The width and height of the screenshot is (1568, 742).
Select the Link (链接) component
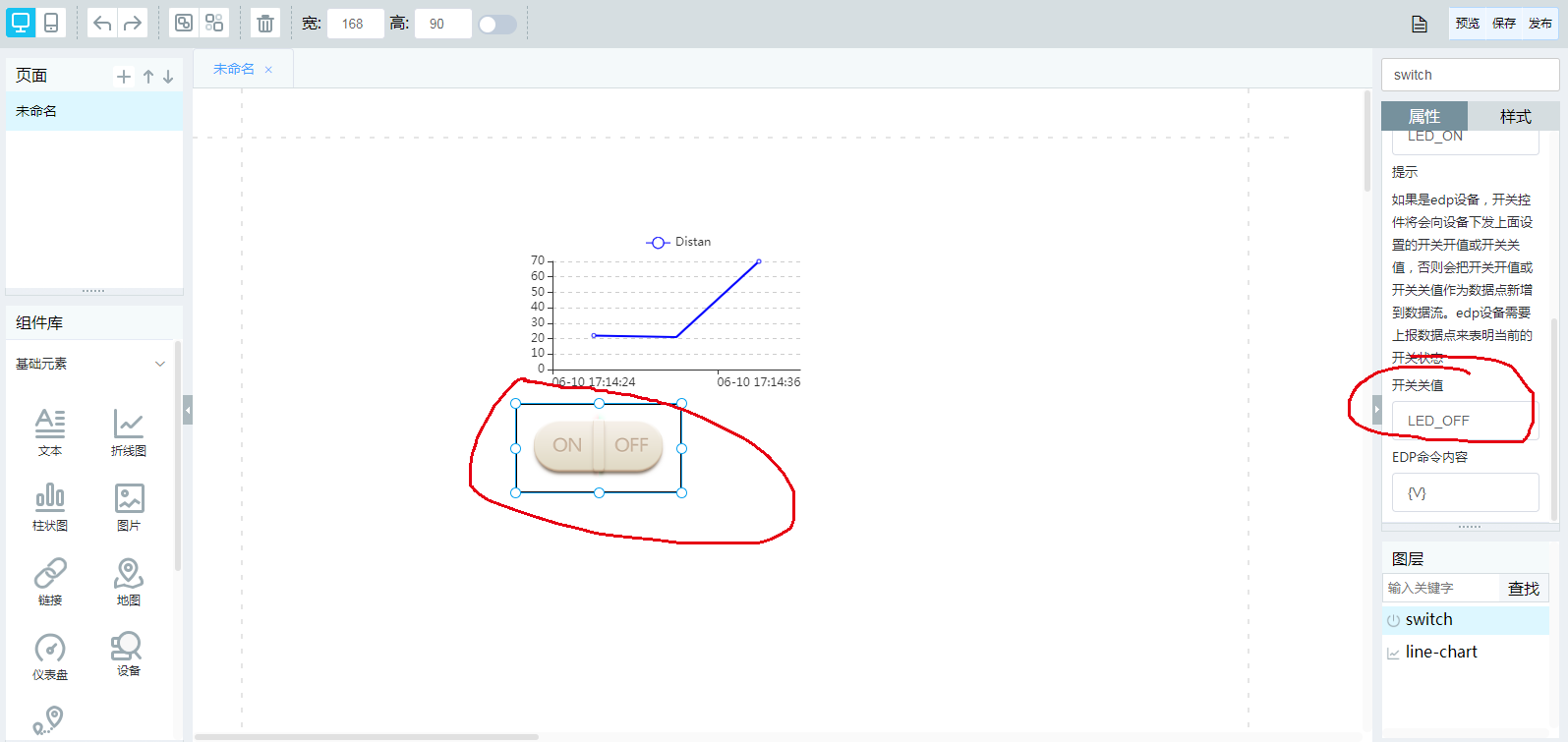point(50,582)
